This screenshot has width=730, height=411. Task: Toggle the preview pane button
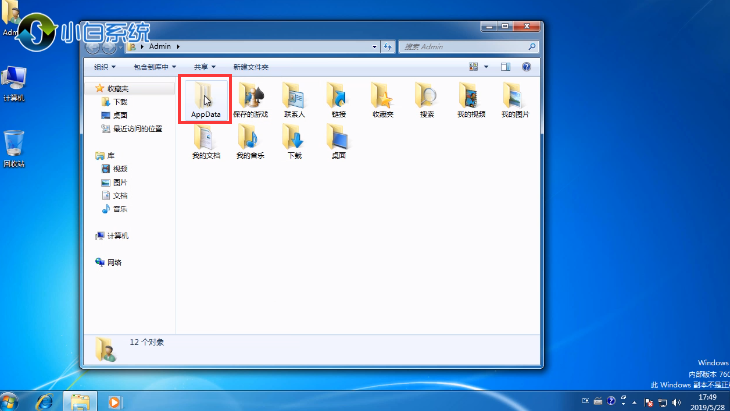[x=506, y=66]
